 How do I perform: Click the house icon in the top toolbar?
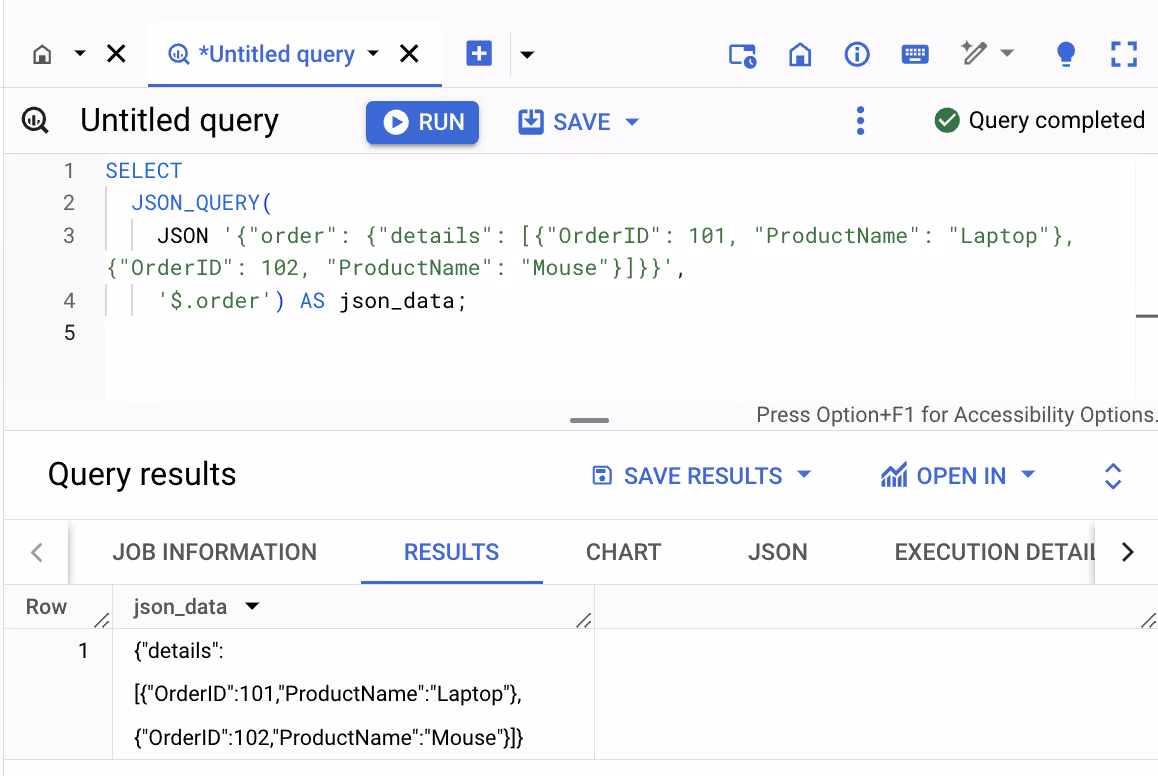pyautogui.click(x=800, y=55)
